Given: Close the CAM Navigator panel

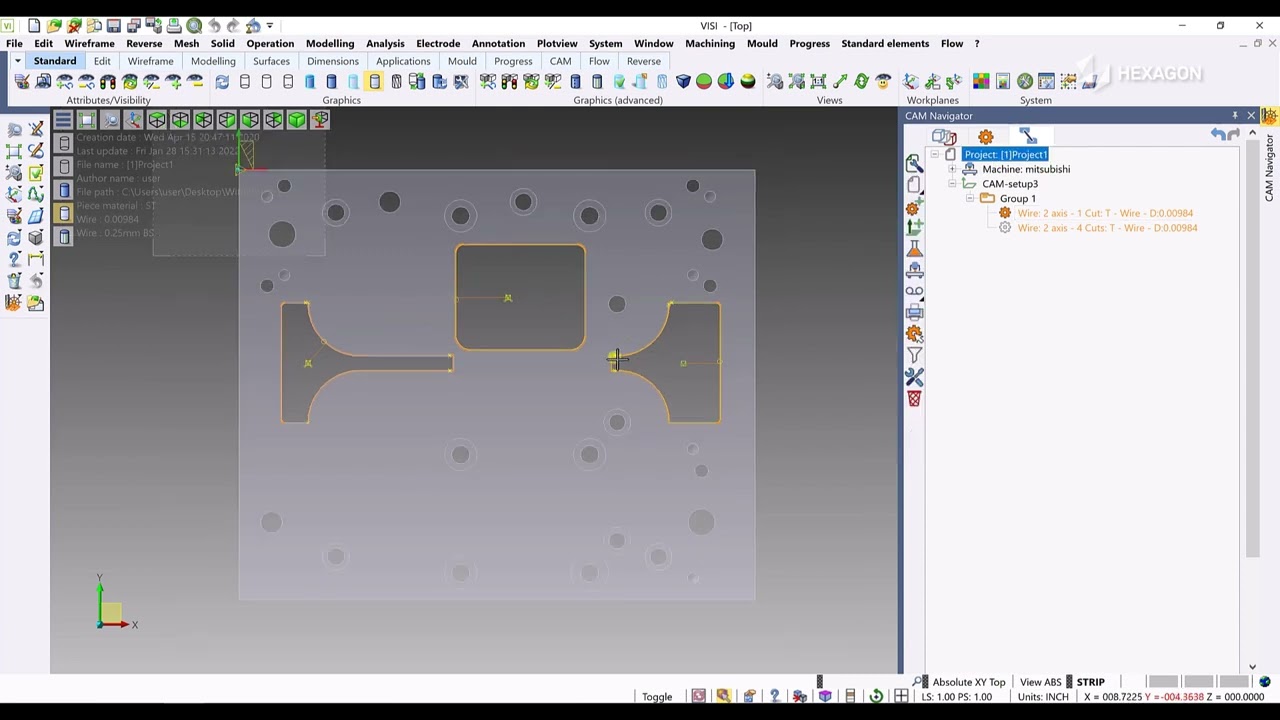Looking at the screenshot, I should 1251,116.
